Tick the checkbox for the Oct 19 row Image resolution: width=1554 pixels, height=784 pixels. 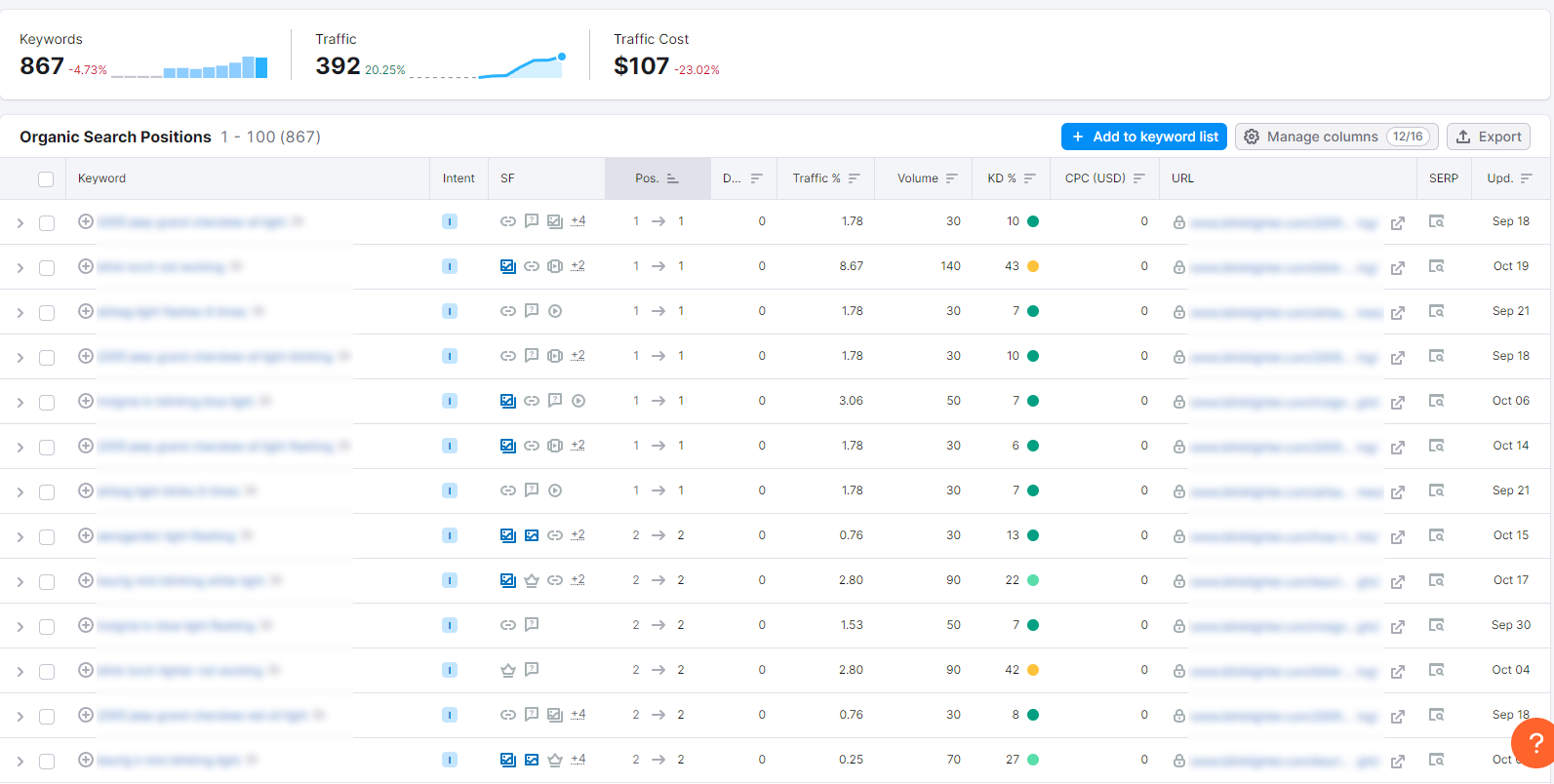click(x=47, y=267)
